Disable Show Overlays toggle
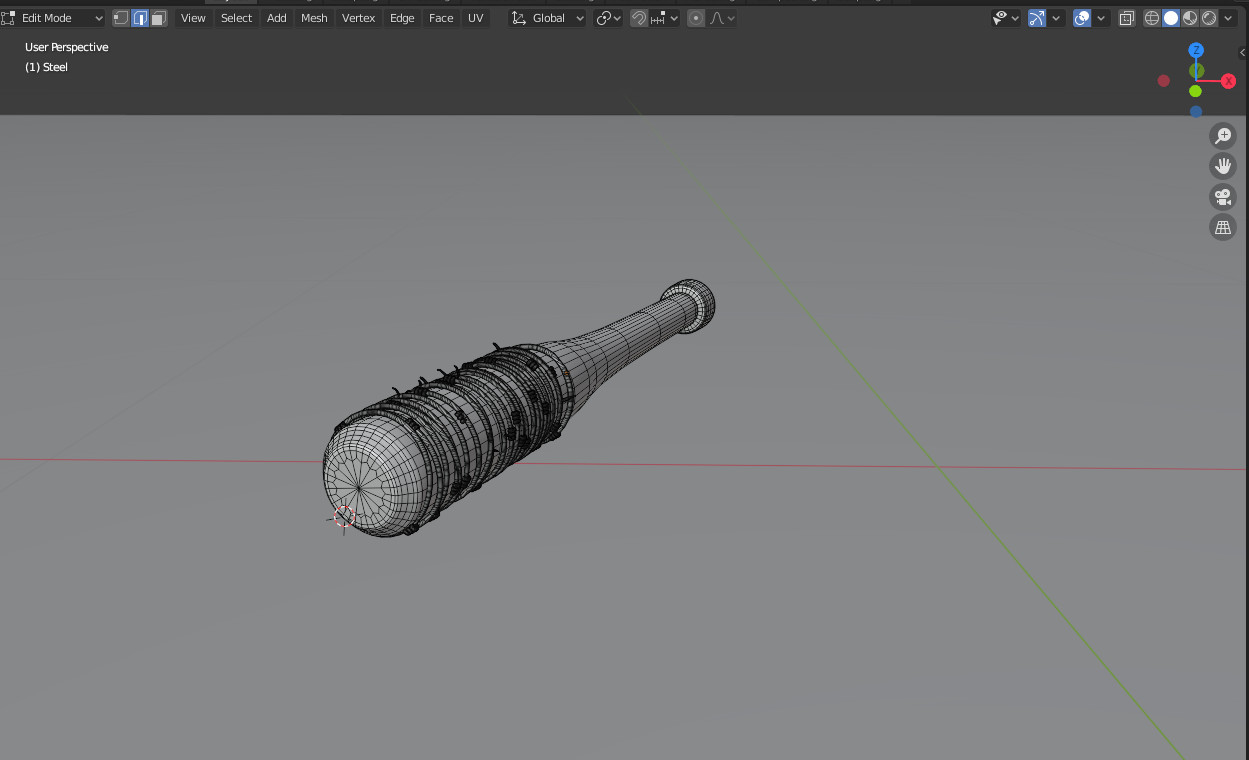Viewport: 1249px width, 760px height. pos(1081,17)
